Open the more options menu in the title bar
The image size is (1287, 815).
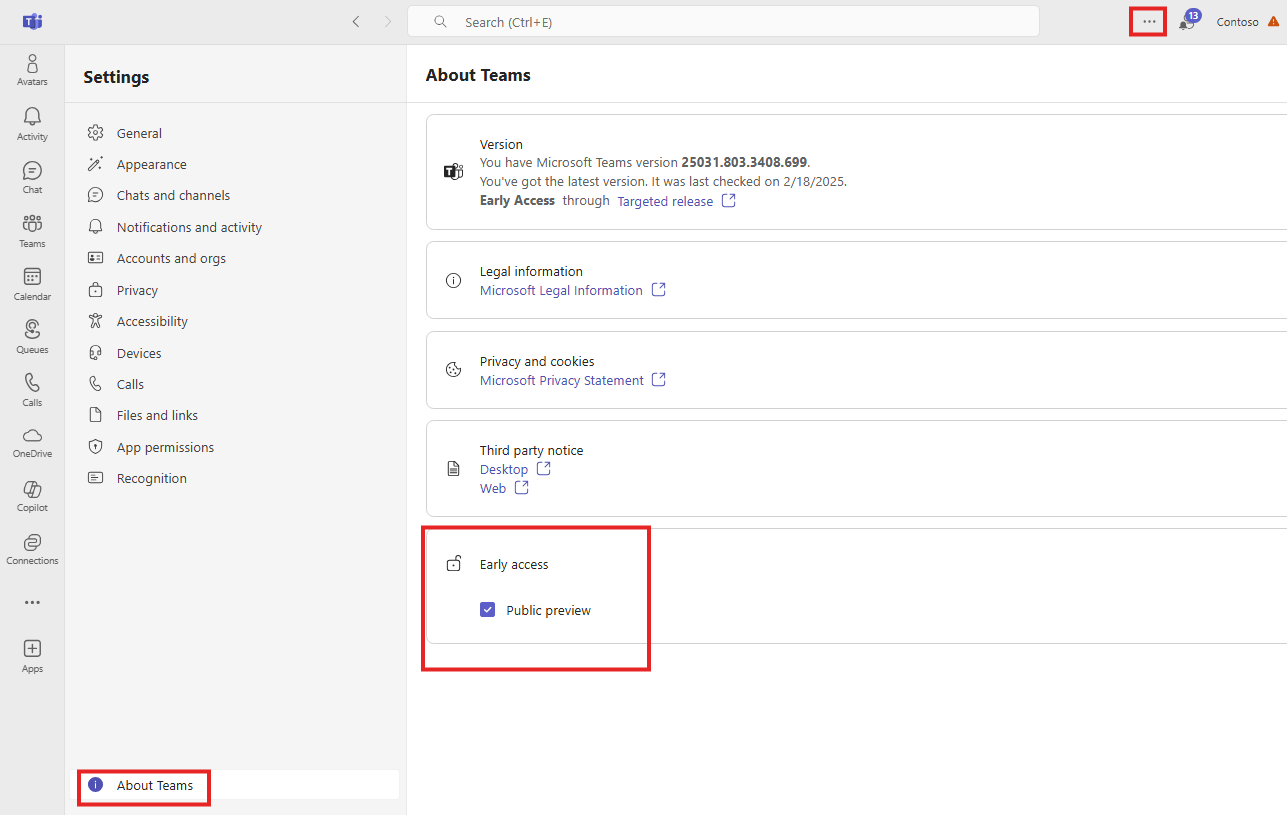click(1147, 20)
